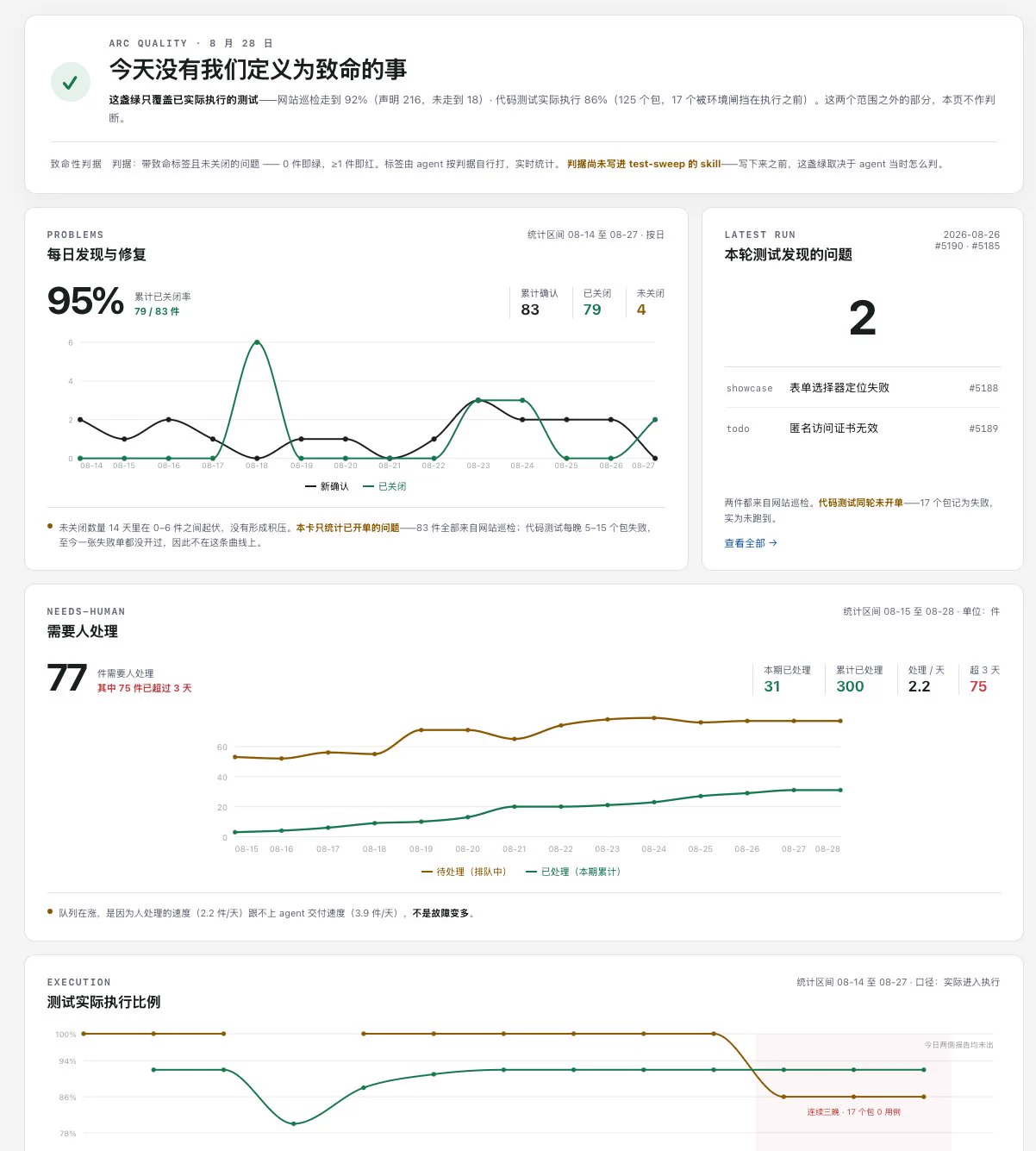1036x1151 pixels.
Task: Toggle the 已关闭 legend series
Action: point(384,486)
